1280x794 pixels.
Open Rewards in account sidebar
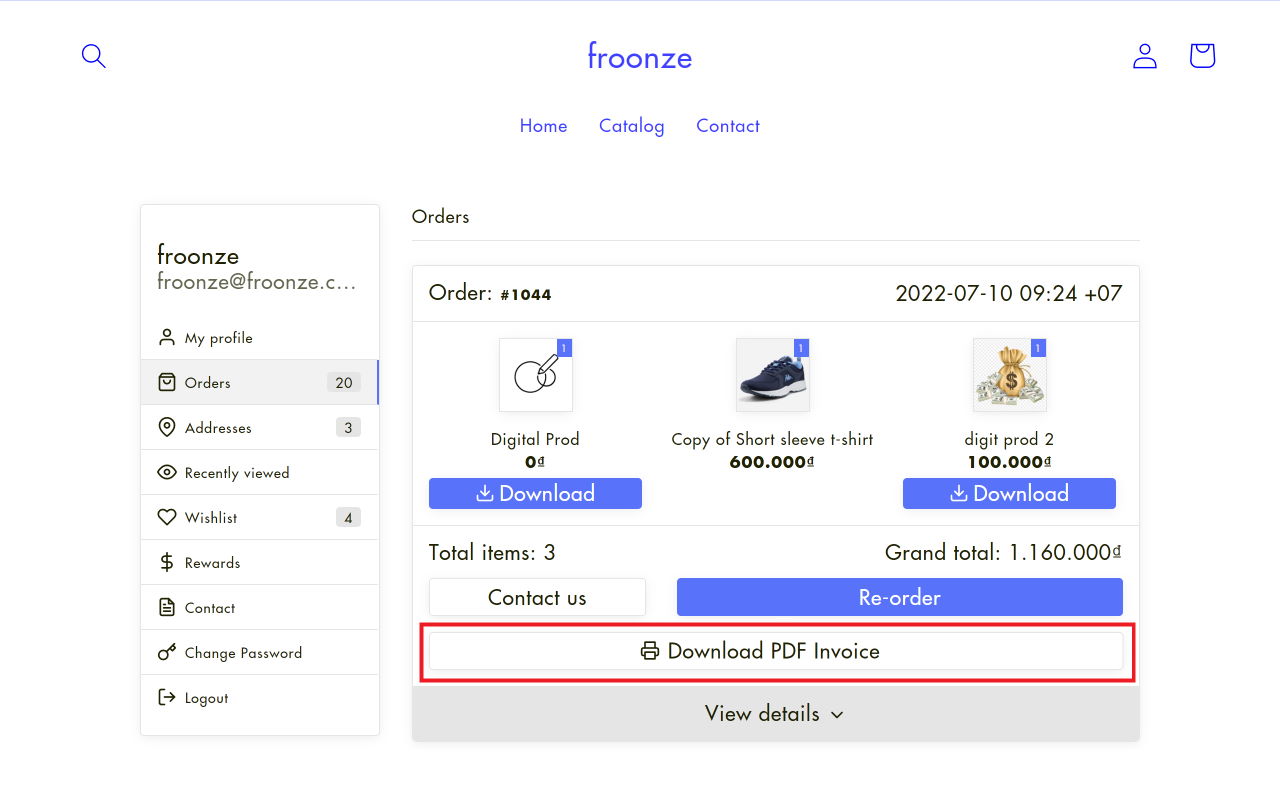(260, 562)
